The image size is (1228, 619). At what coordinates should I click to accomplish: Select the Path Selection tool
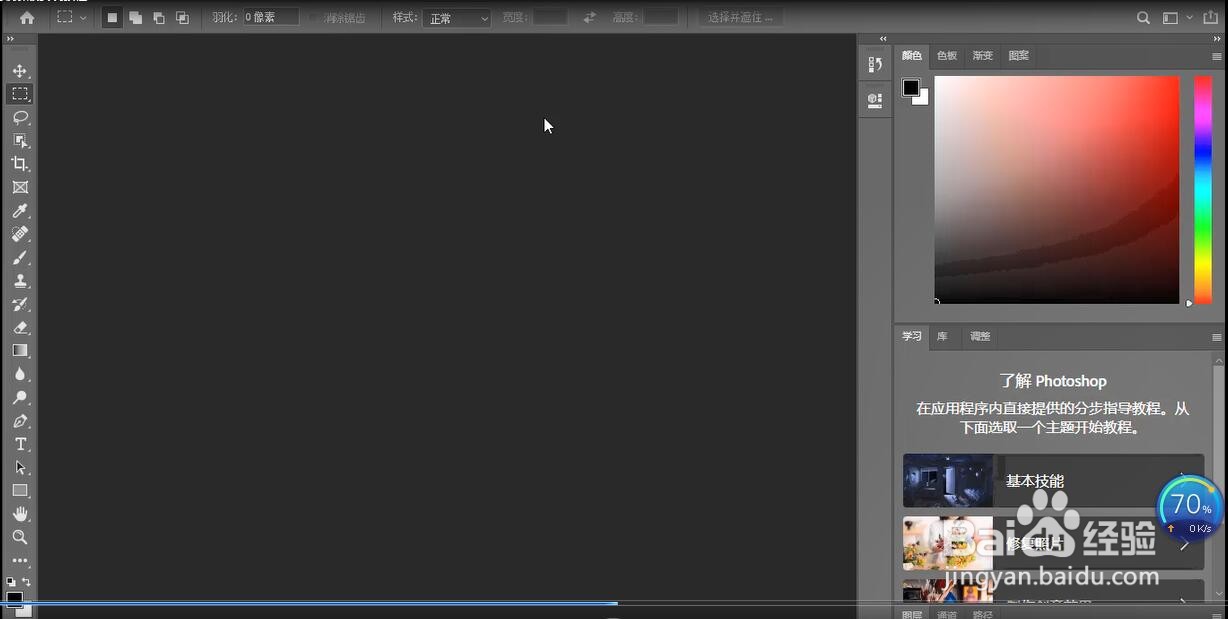[20, 467]
